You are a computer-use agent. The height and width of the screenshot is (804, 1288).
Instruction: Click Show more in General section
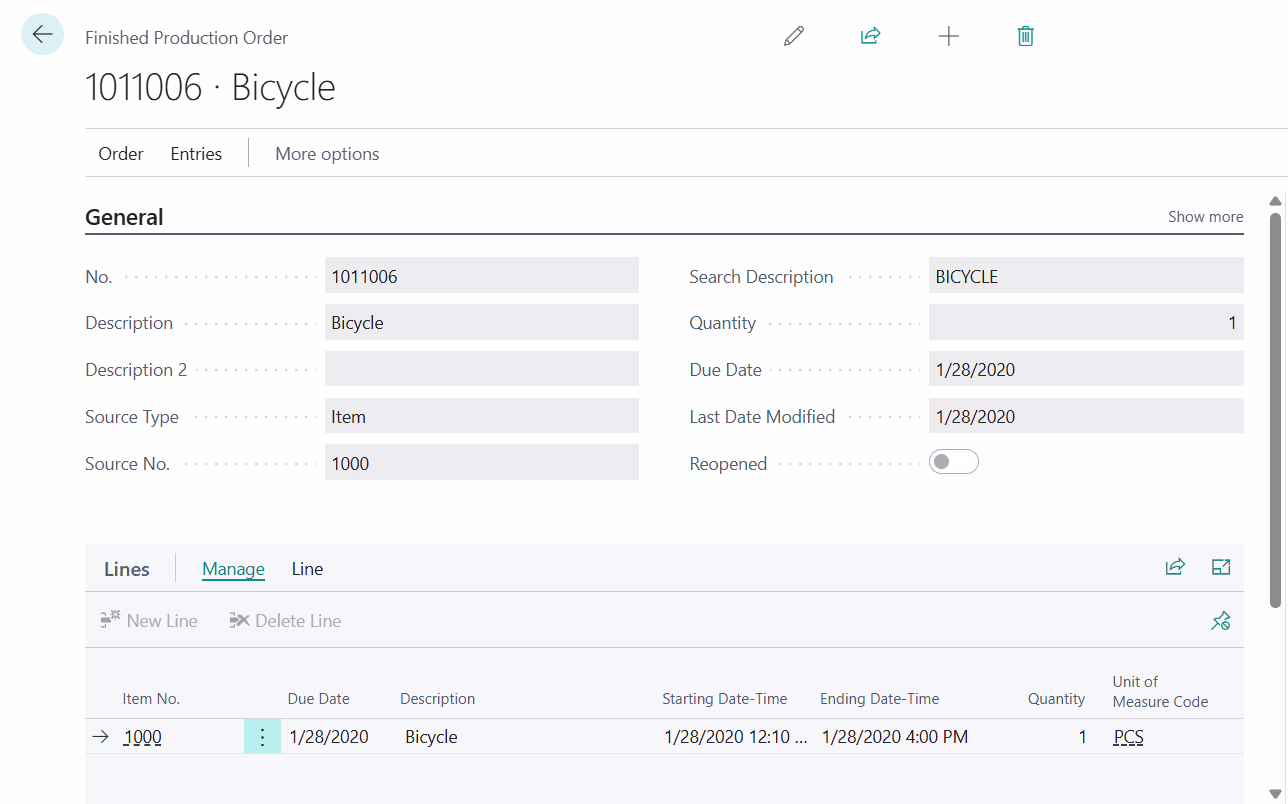click(1205, 216)
